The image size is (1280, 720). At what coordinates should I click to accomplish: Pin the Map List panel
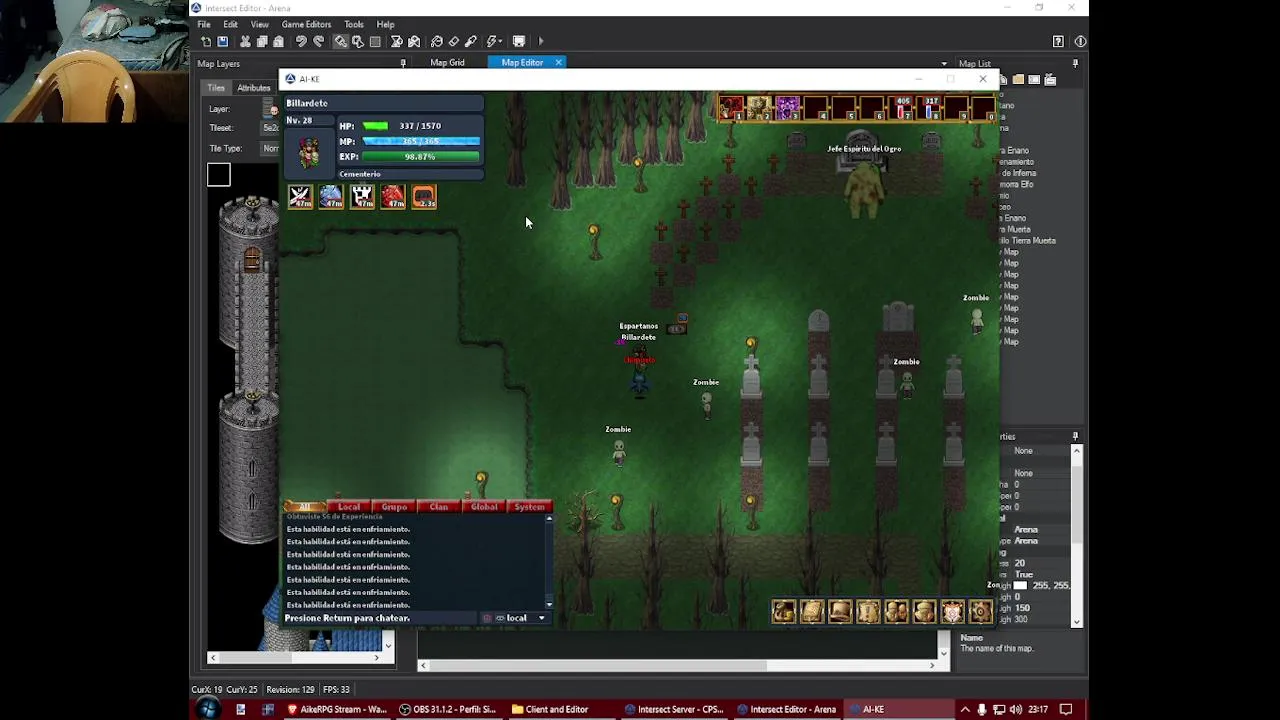coord(1075,64)
